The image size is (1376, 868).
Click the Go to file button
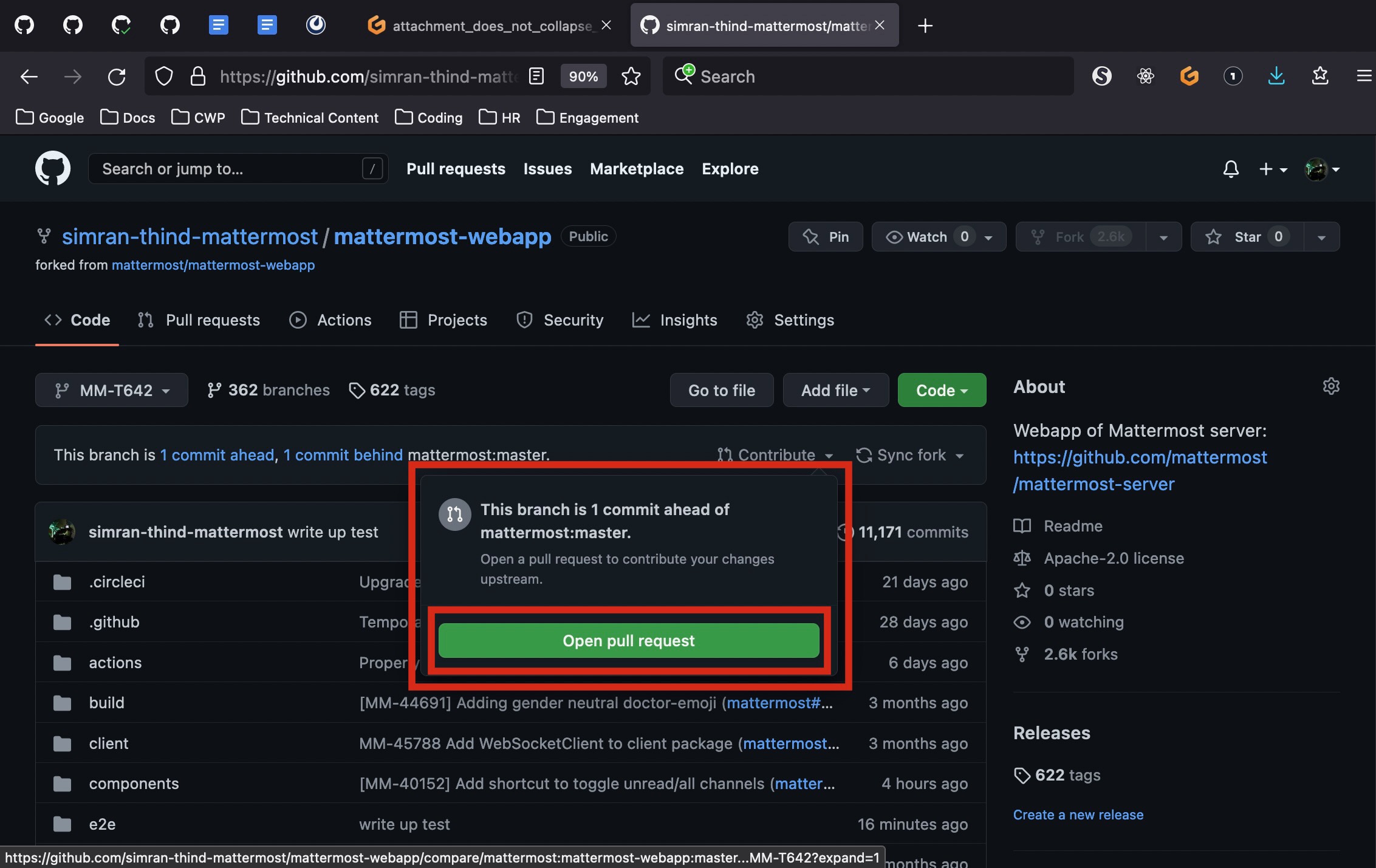(722, 390)
